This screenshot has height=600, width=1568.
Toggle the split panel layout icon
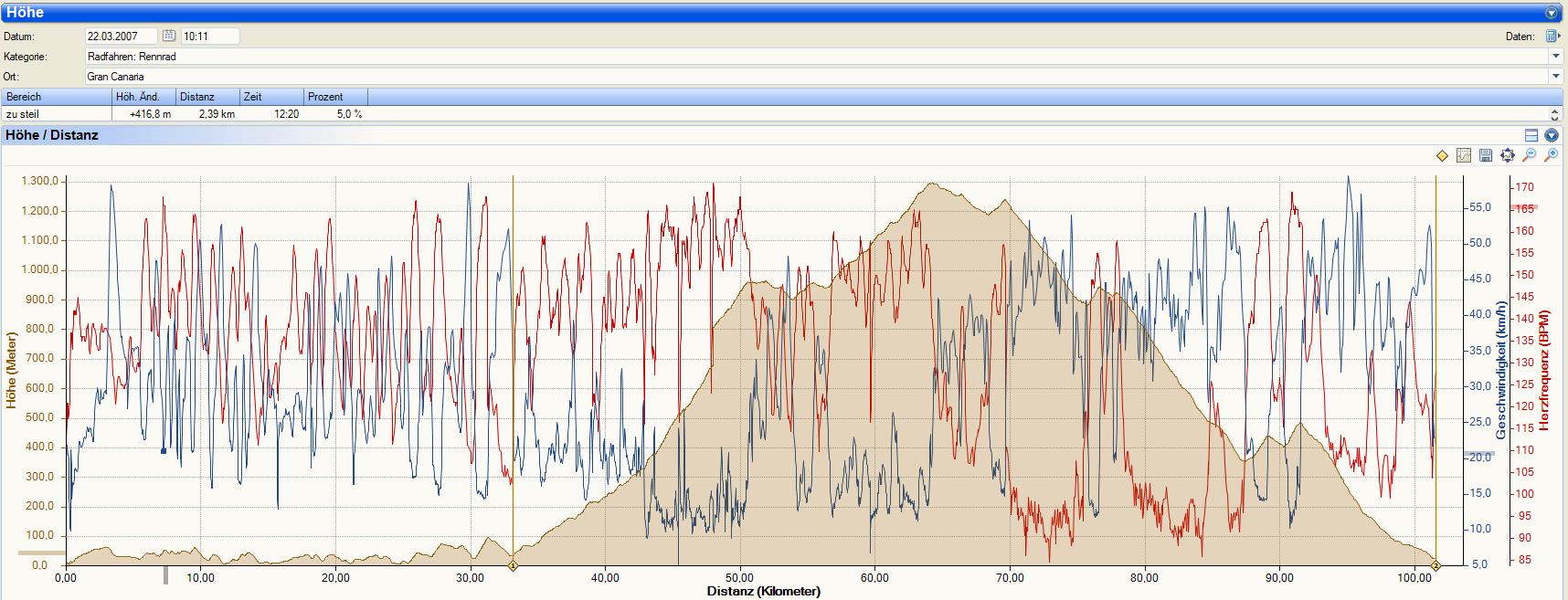[1531, 135]
